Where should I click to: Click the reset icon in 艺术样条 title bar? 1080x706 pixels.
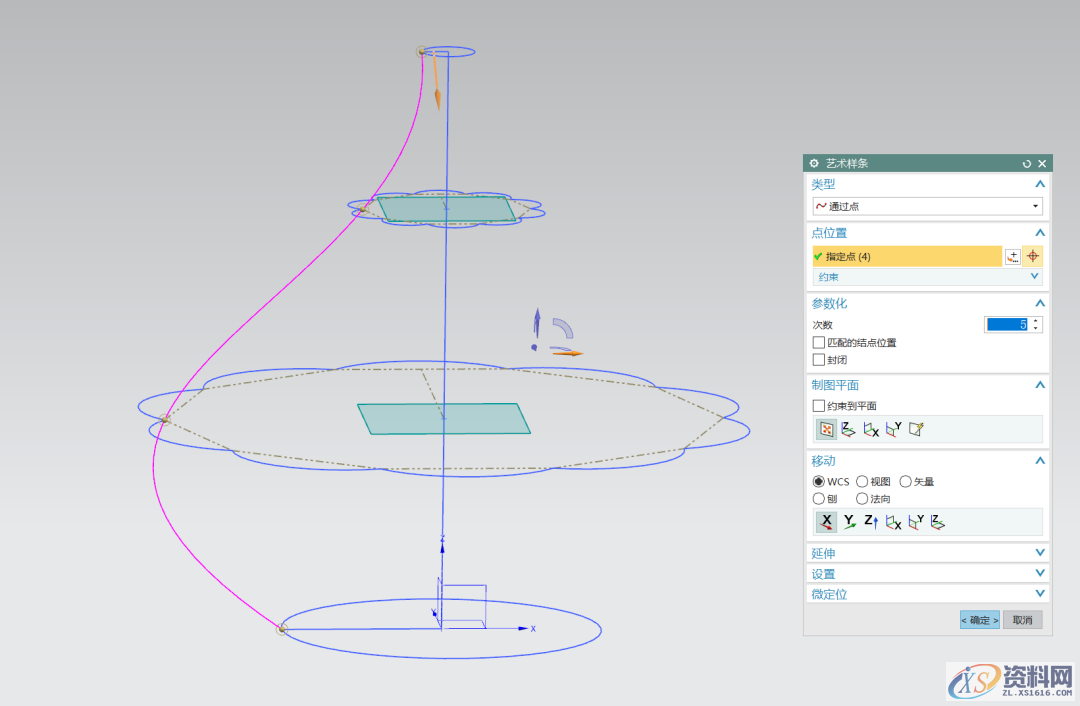pos(1026,163)
